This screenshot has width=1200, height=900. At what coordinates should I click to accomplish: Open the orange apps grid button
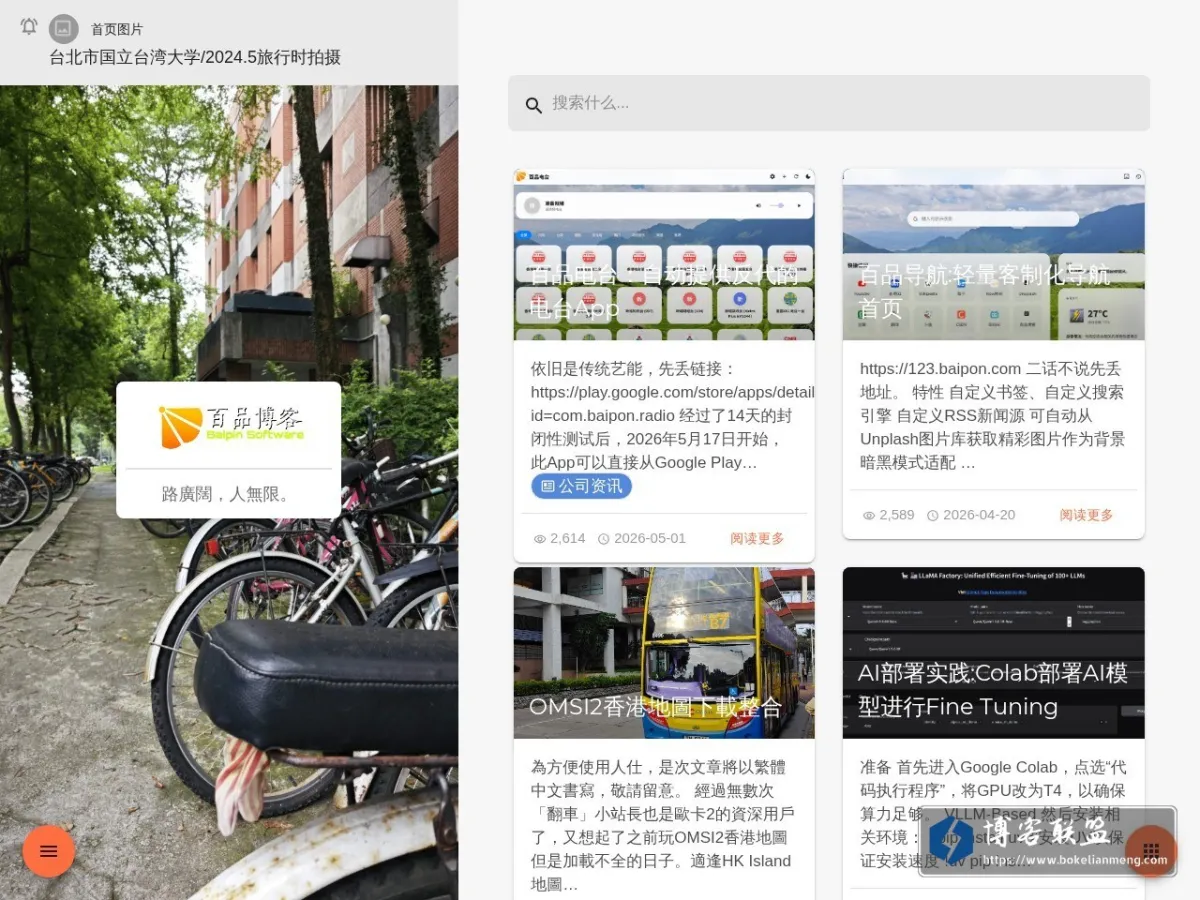pyautogui.click(x=1151, y=851)
